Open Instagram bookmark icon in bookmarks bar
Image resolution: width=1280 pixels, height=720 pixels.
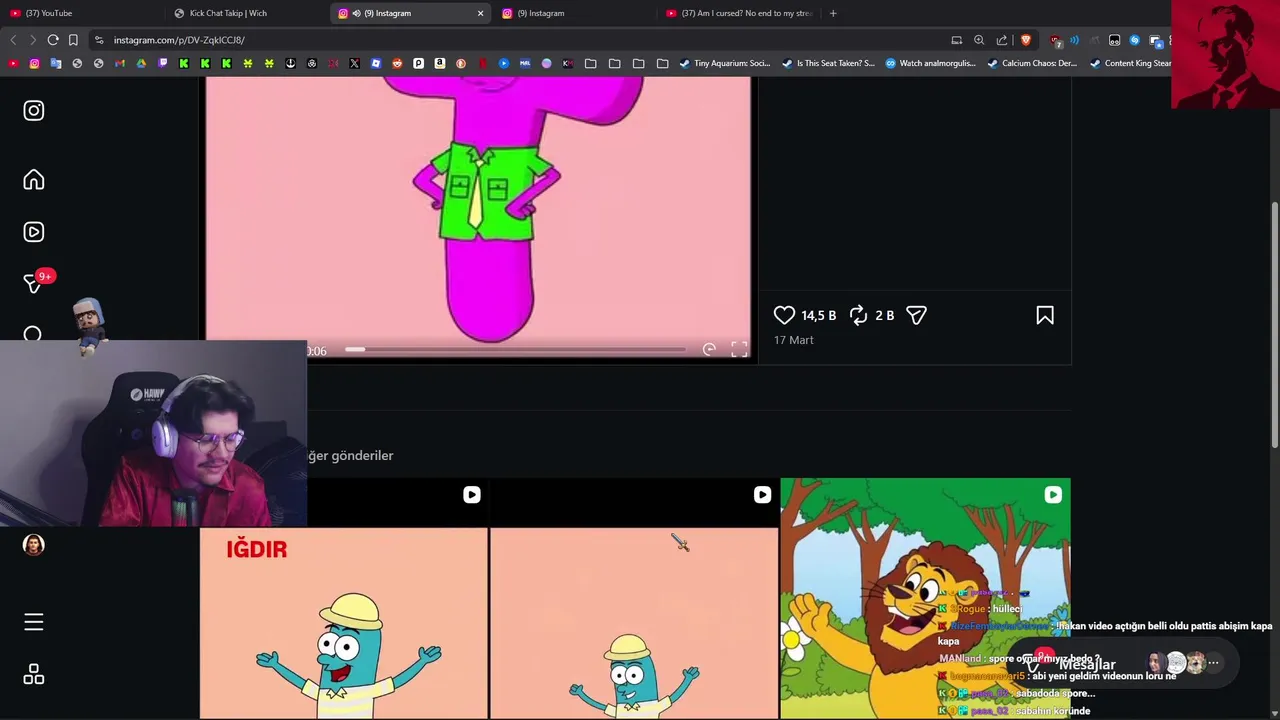pos(34,63)
